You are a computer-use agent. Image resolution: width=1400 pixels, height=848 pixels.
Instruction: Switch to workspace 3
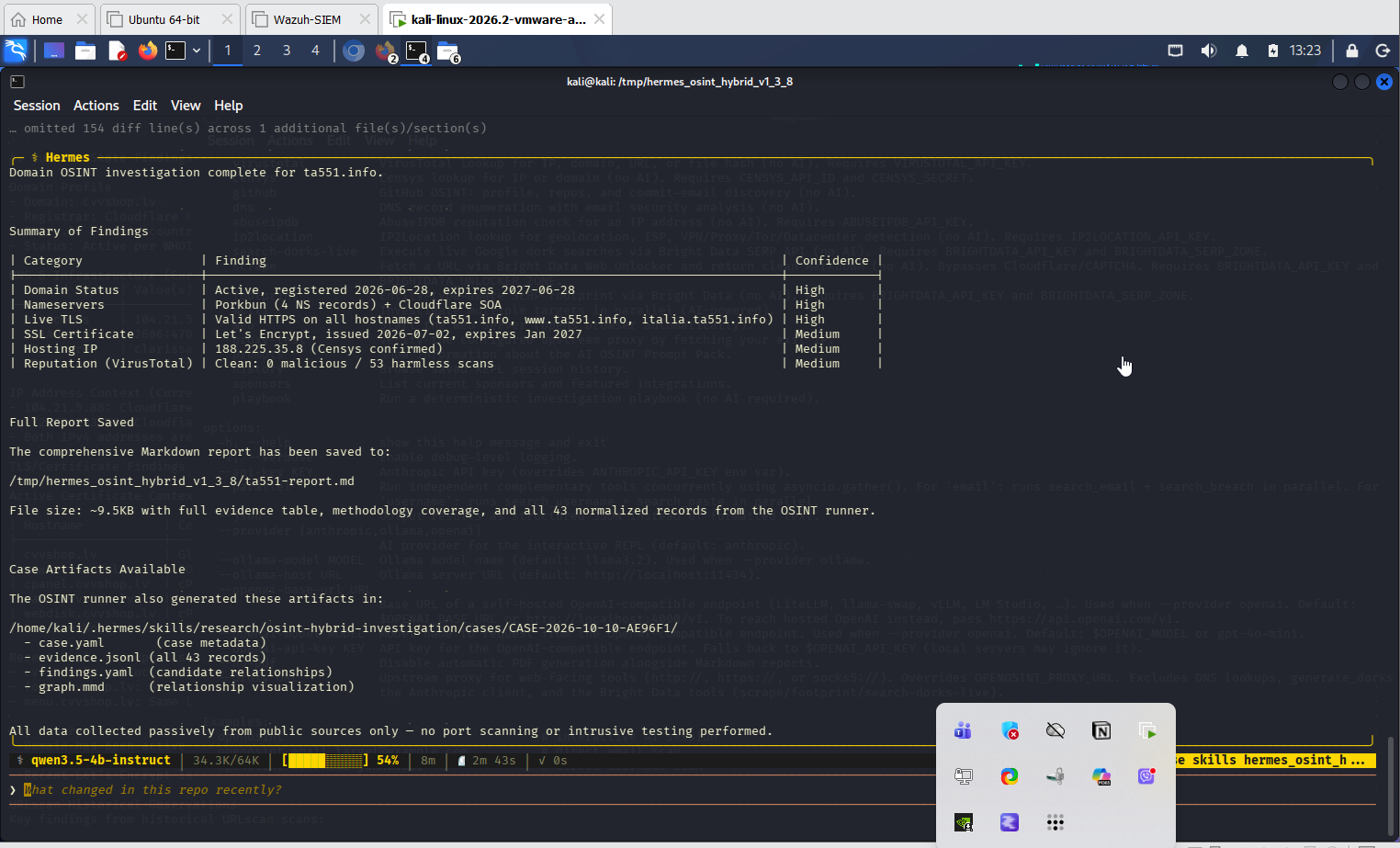(287, 51)
